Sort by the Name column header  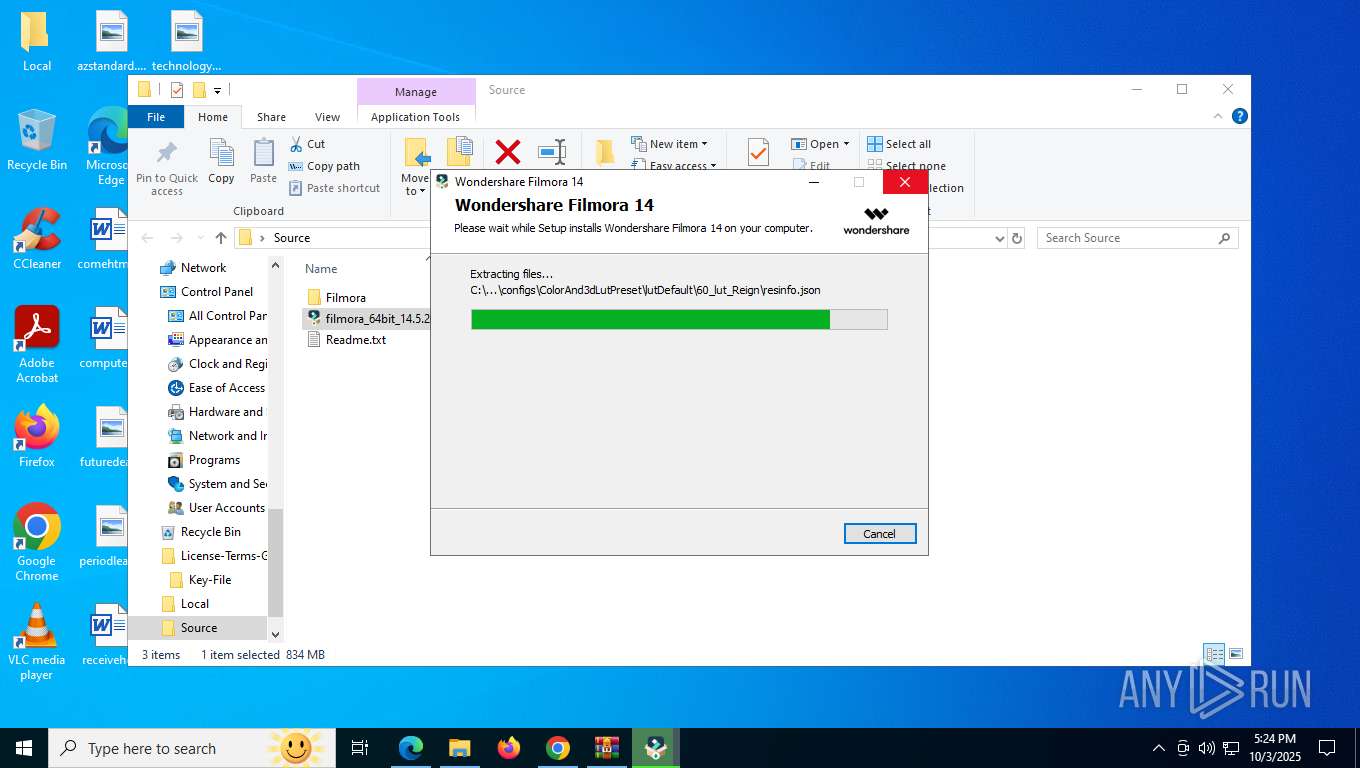(x=321, y=269)
